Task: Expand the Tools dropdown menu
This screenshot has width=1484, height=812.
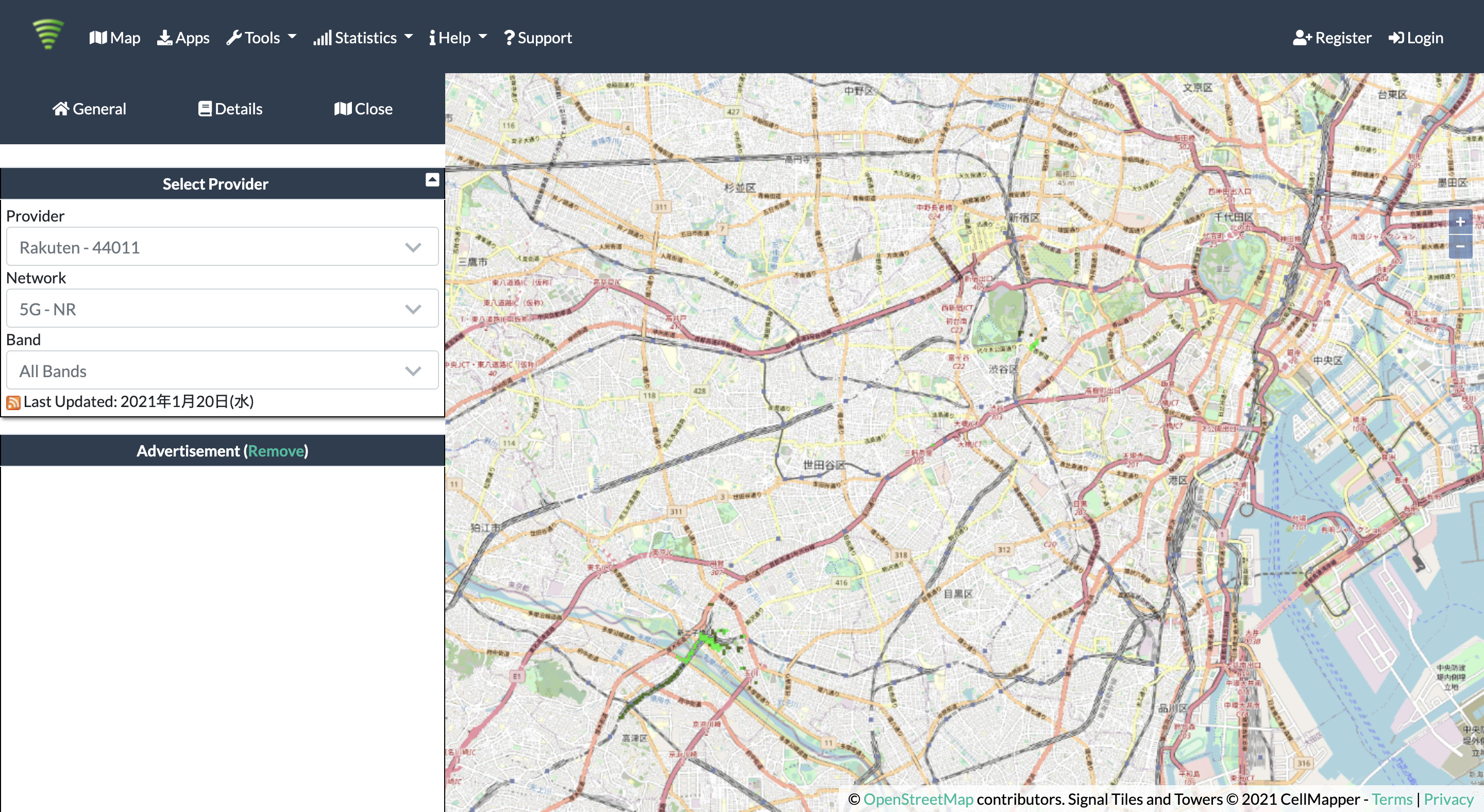Action: (261, 38)
